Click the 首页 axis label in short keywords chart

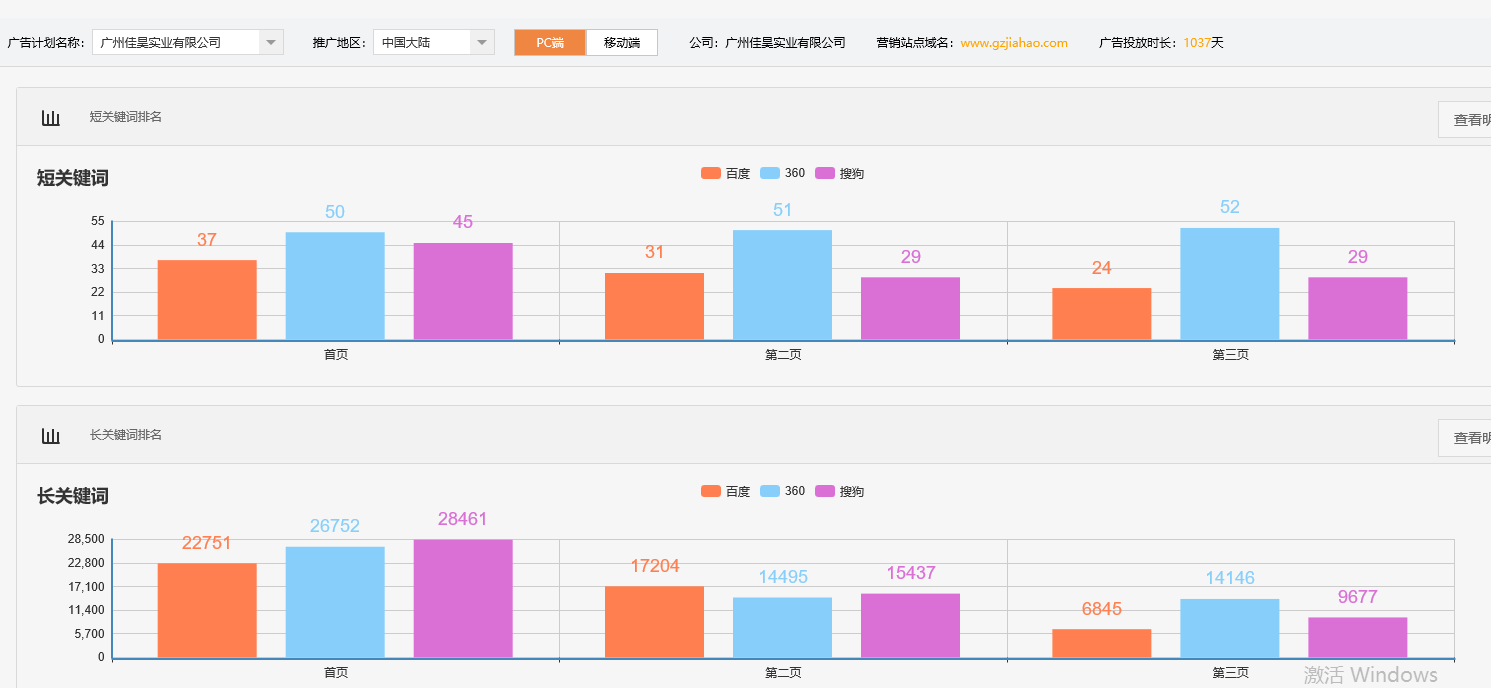click(x=335, y=354)
